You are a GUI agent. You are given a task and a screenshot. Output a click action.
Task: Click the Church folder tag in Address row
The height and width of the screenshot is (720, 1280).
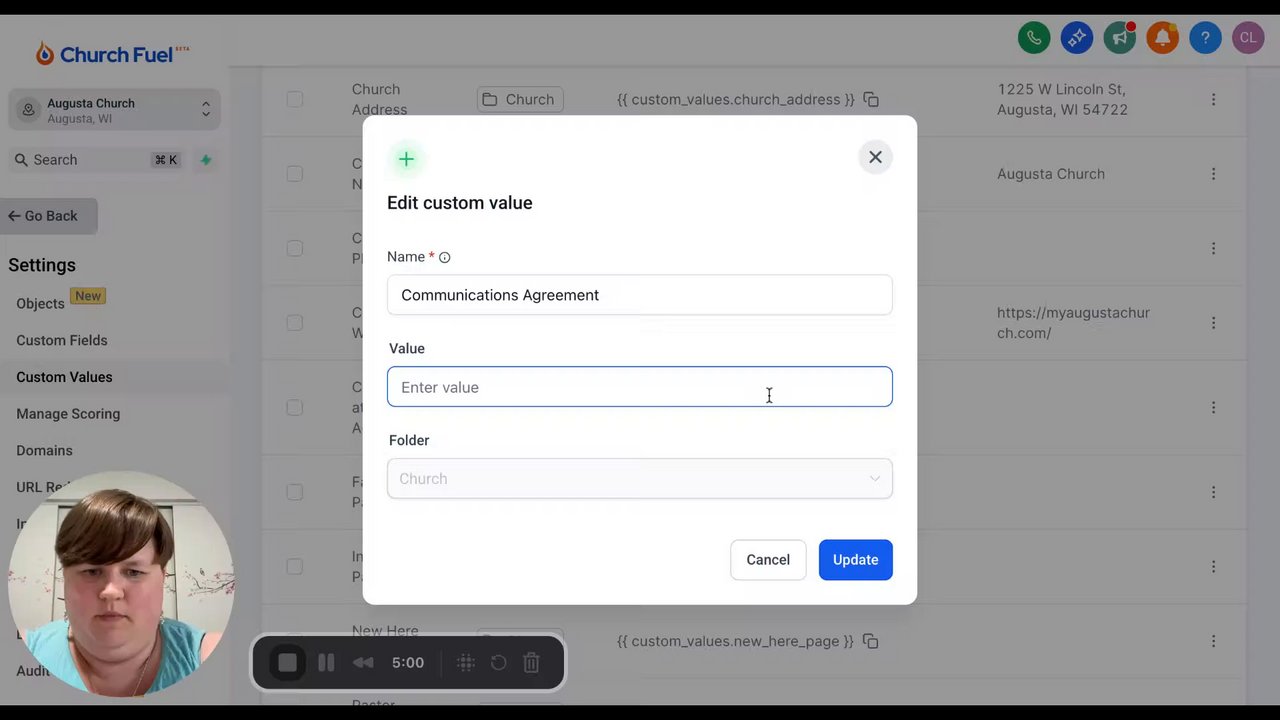pyautogui.click(x=519, y=99)
